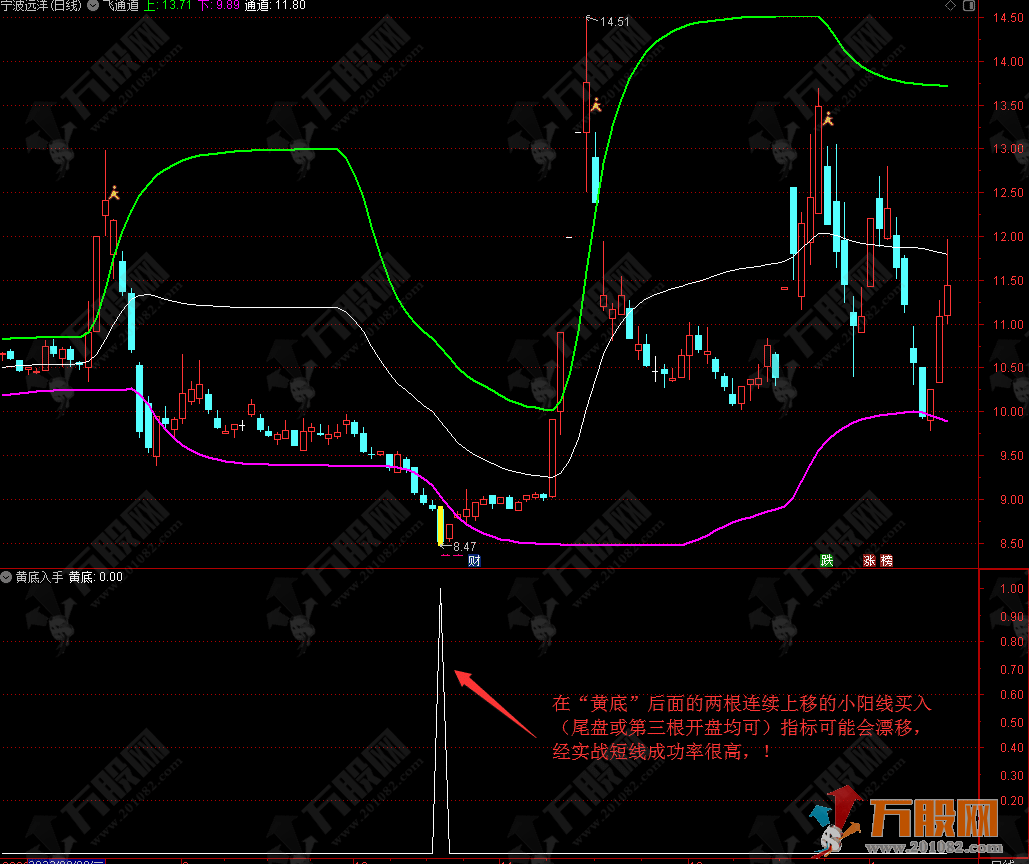
Task: Click the 10.00 price axis label
Action: click(1008, 412)
